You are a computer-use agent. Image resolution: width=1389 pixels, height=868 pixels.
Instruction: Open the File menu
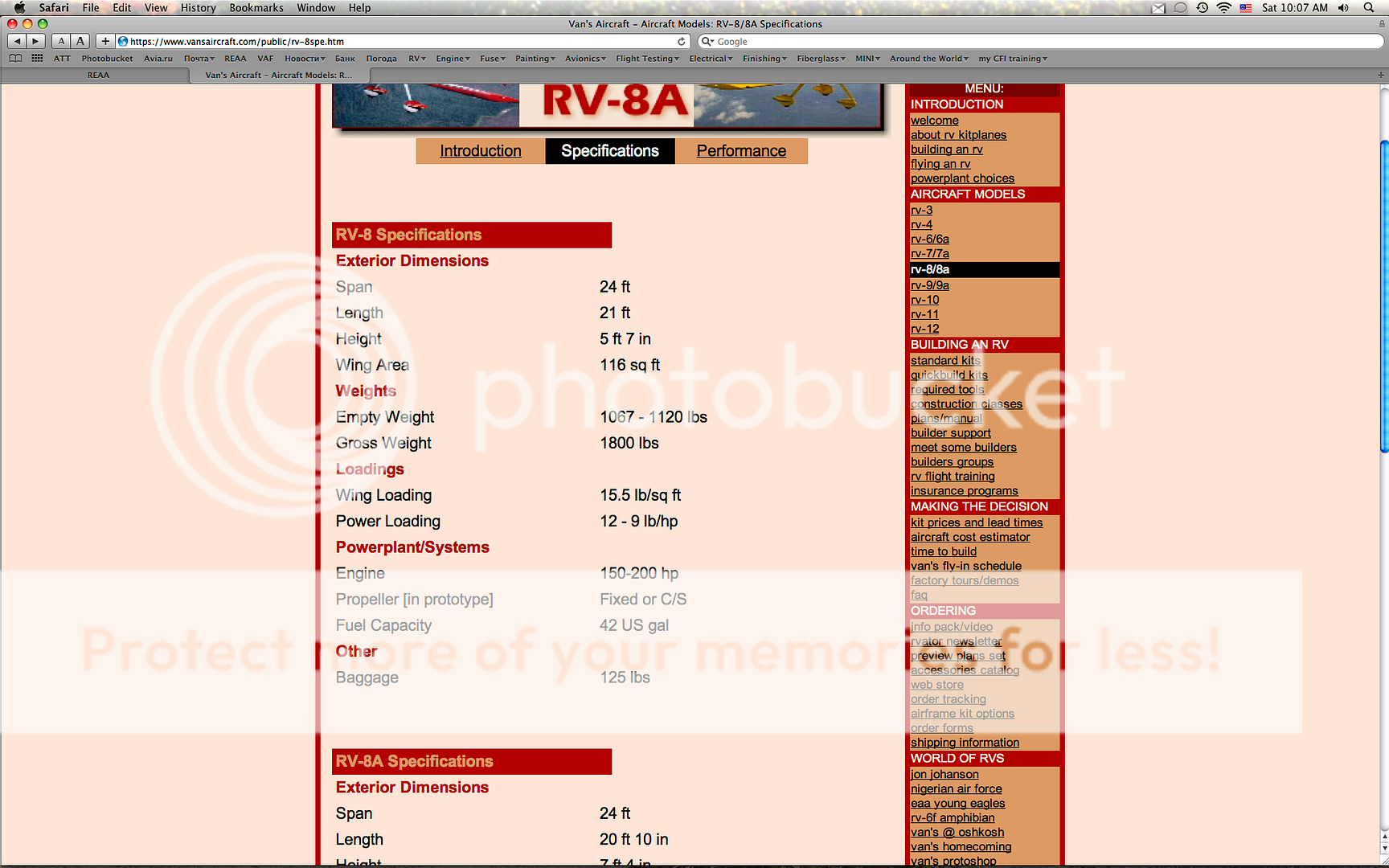point(91,8)
